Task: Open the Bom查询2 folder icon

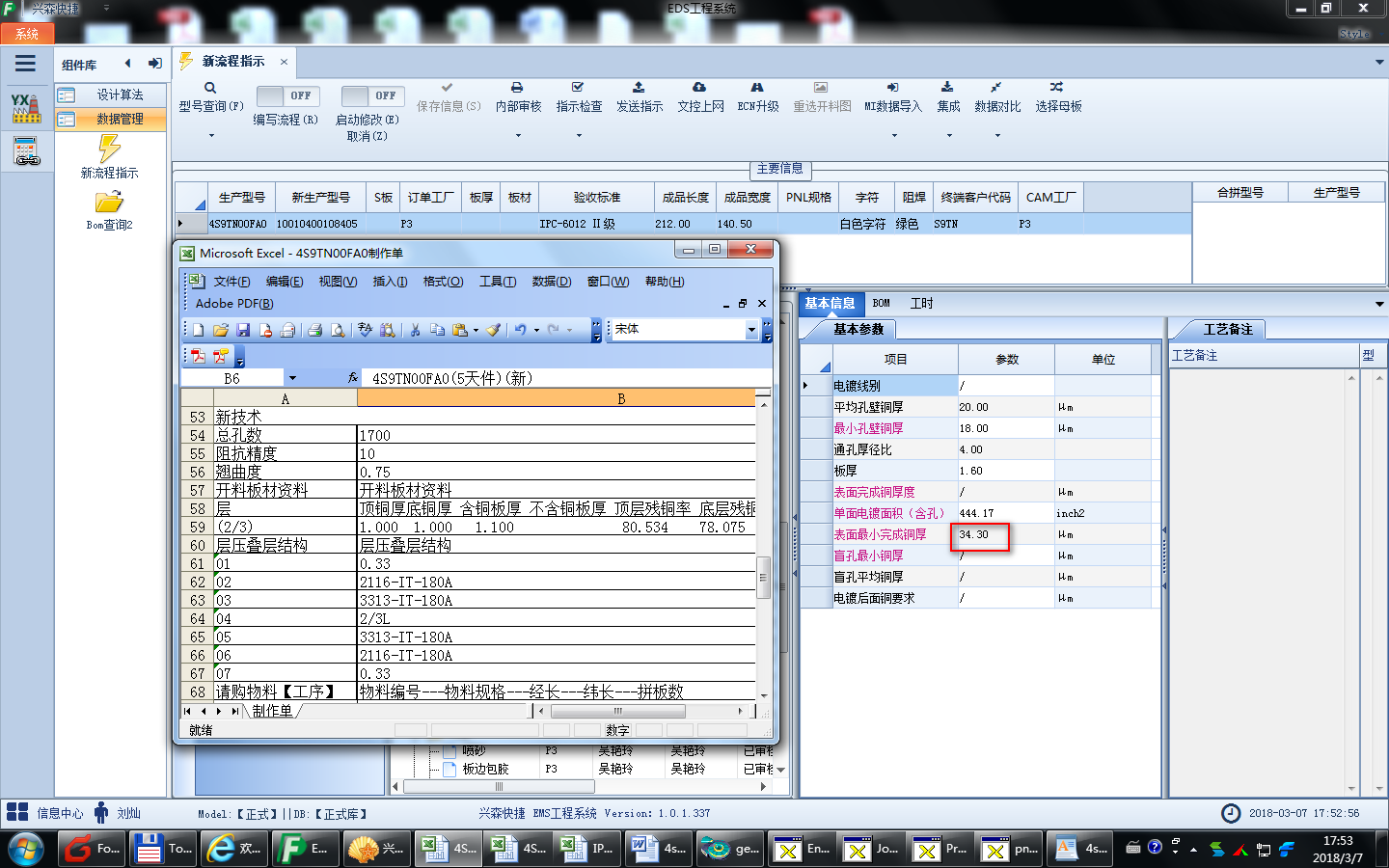Action: tap(109, 202)
